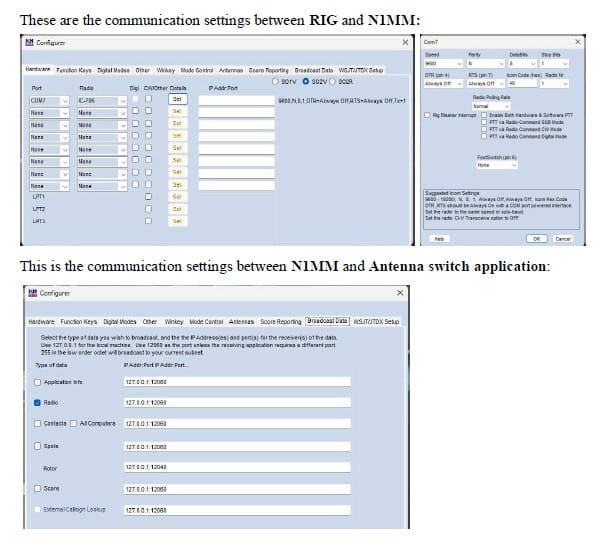This screenshot has width=606, height=539.
Task: Open the RTS (pin 7) dropdown
Action: tap(486, 83)
